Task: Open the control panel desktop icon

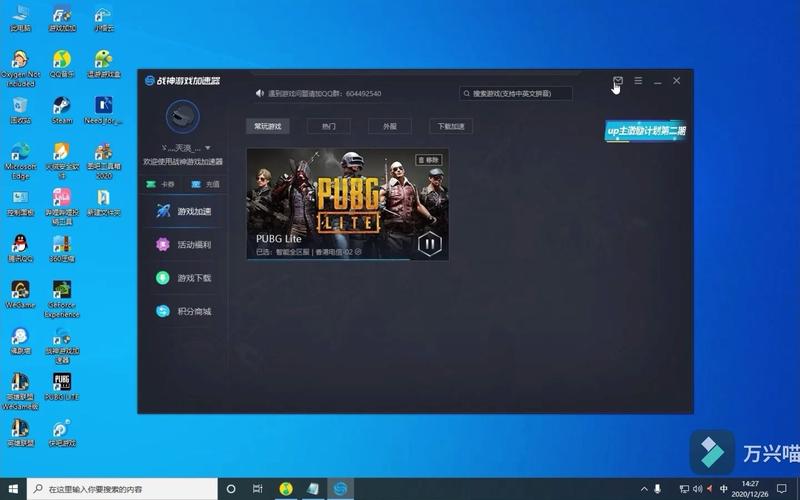Action: 20,203
